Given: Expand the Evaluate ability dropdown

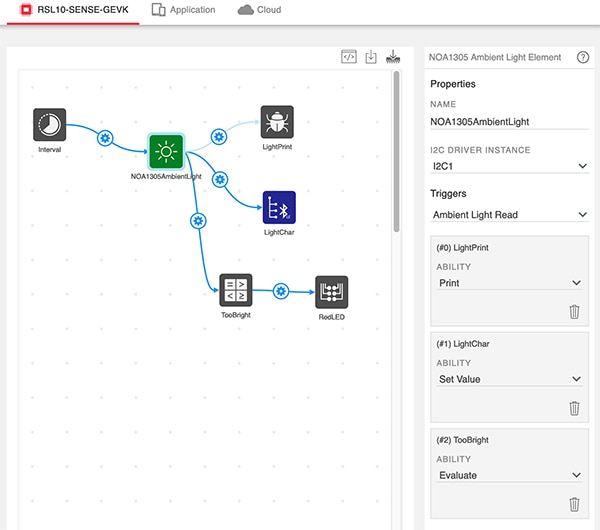Looking at the screenshot, I should [x=508, y=475].
